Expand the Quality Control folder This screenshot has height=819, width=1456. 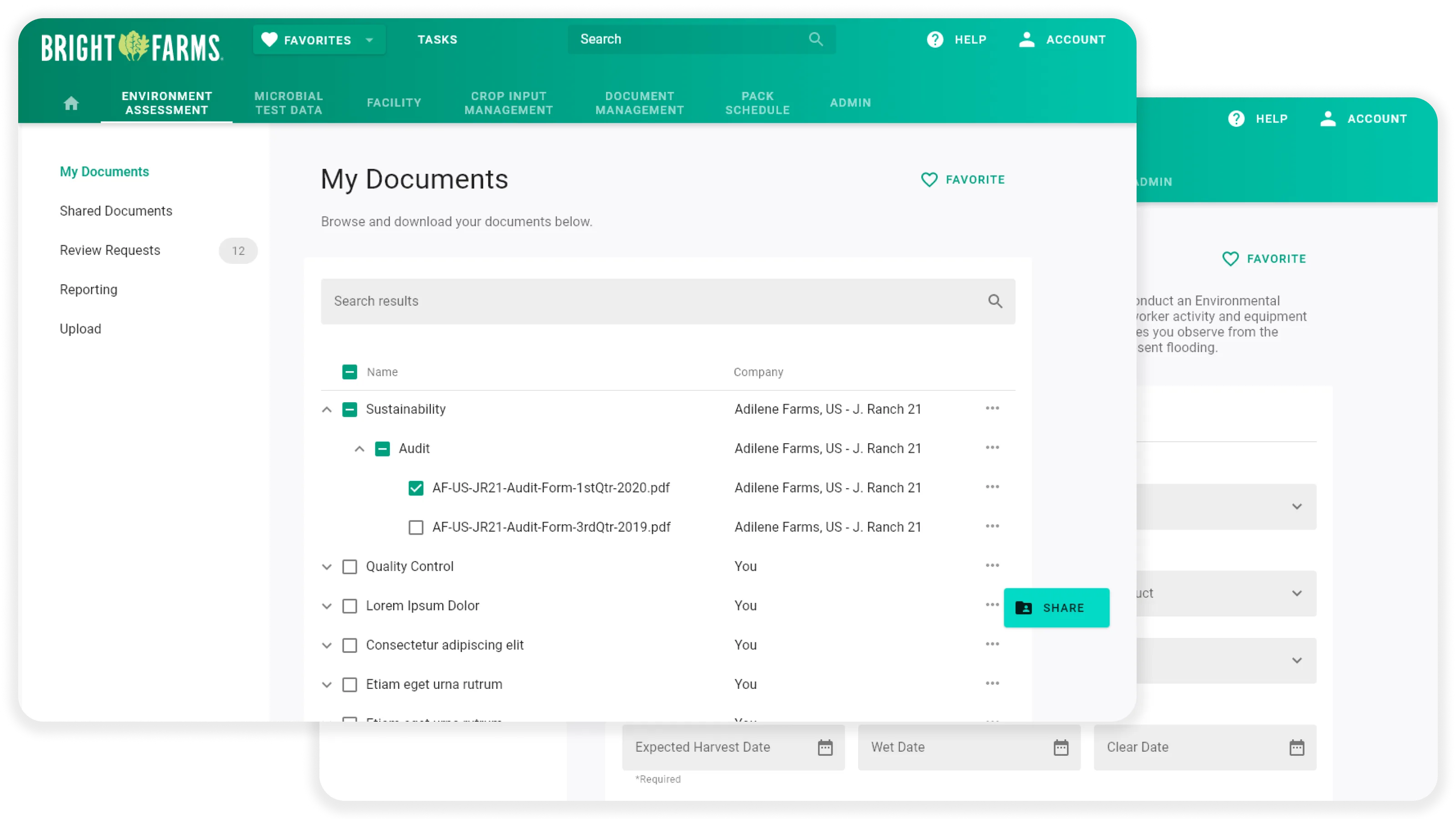(327, 566)
